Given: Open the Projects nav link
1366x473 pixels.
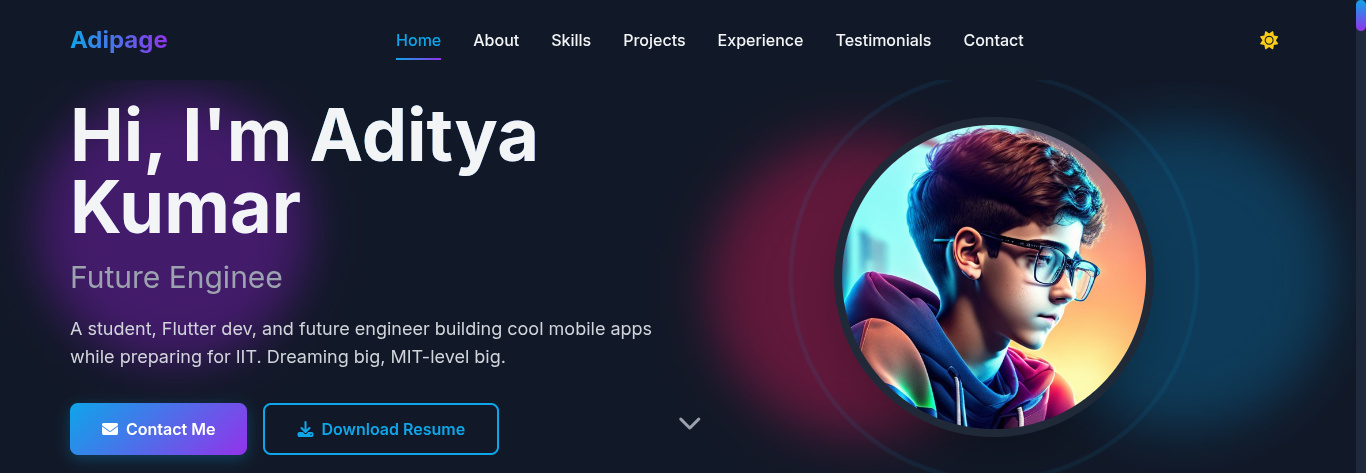Looking at the screenshot, I should coord(654,40).
